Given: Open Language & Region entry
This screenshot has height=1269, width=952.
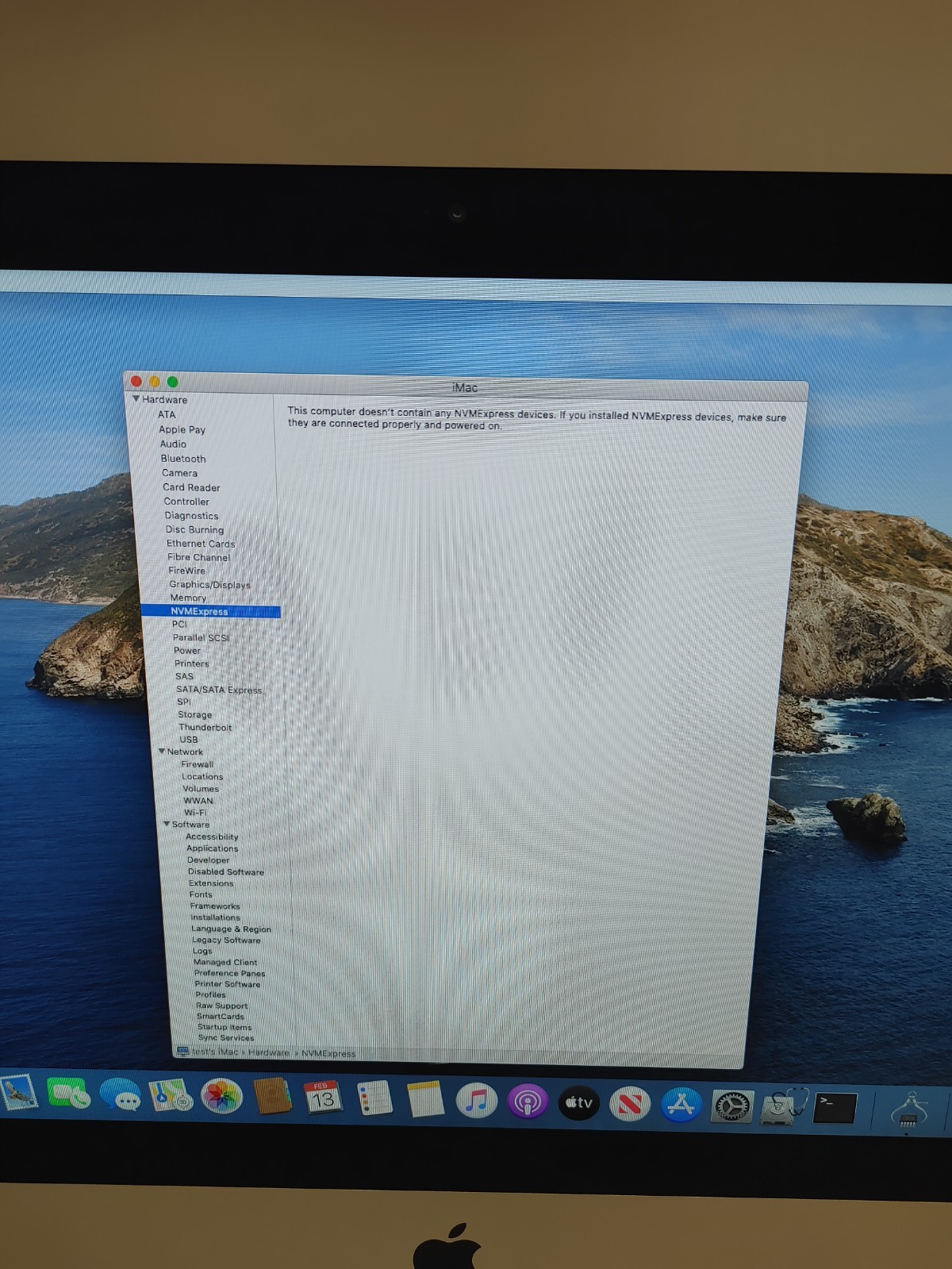Looking at the screenshot, I should [x=231, y=929].
